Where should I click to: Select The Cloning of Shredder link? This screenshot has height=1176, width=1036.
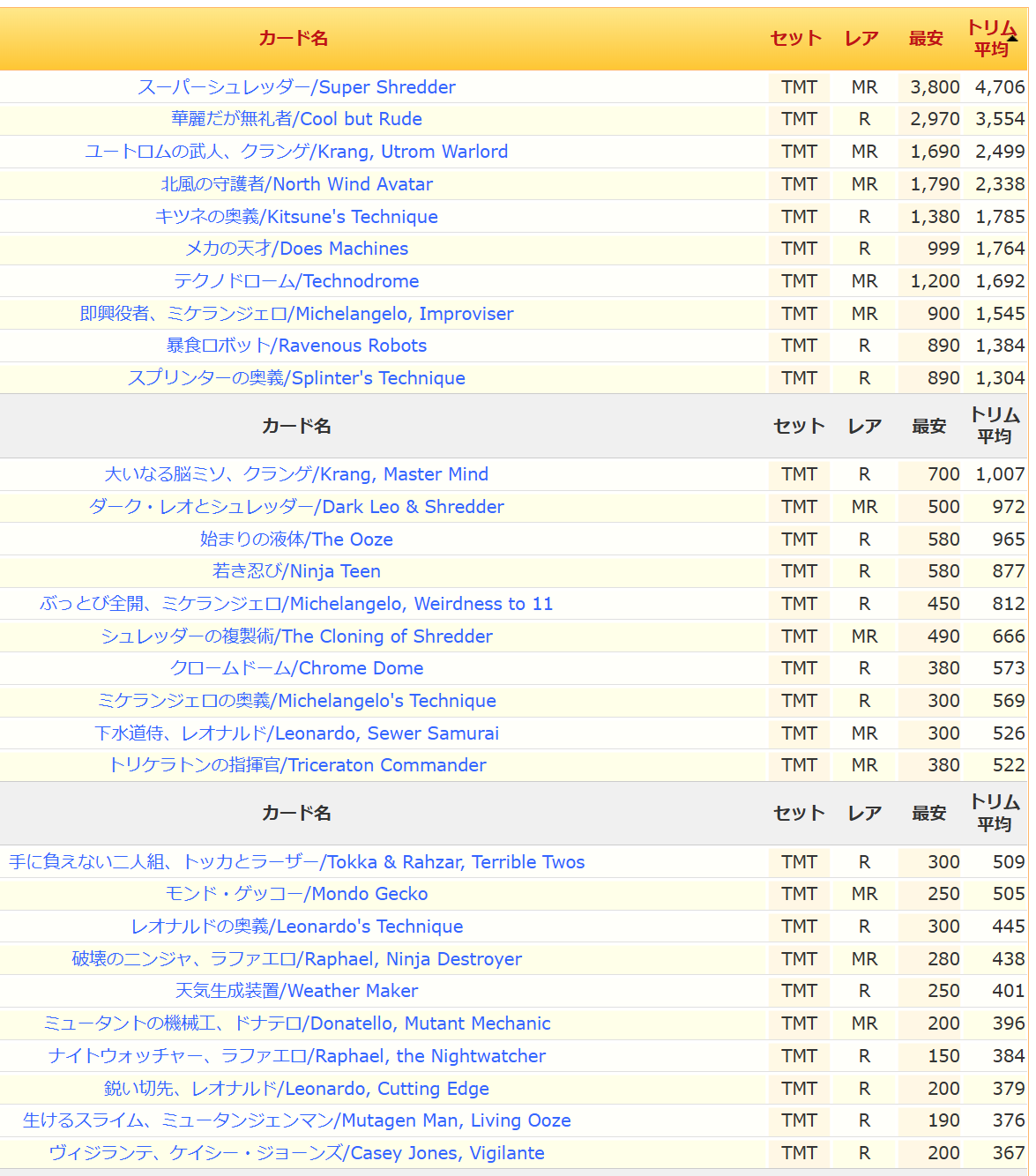point(296,636)
